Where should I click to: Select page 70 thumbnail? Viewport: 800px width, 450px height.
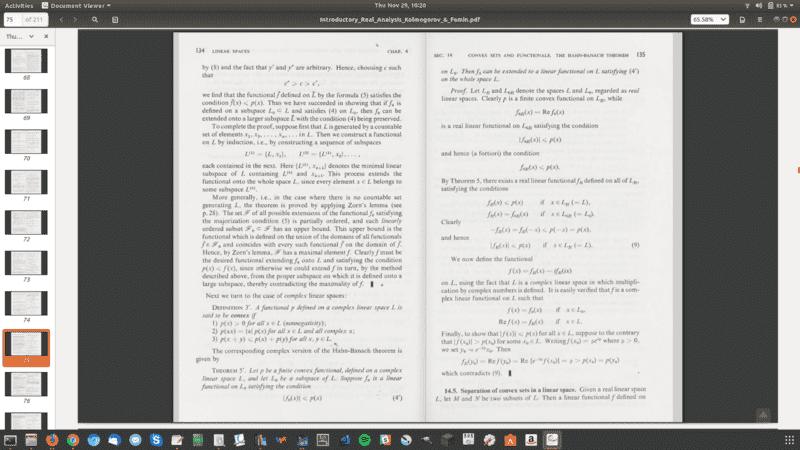pos(26,141)
